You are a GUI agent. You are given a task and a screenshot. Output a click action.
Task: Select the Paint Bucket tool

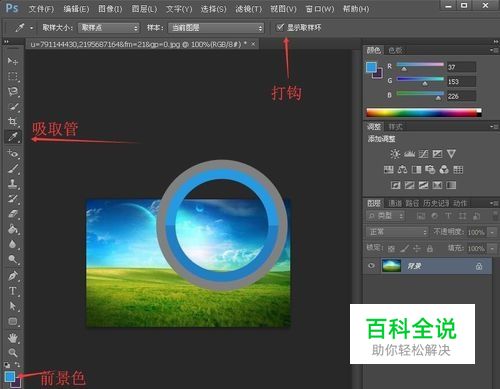pos(13,229)
